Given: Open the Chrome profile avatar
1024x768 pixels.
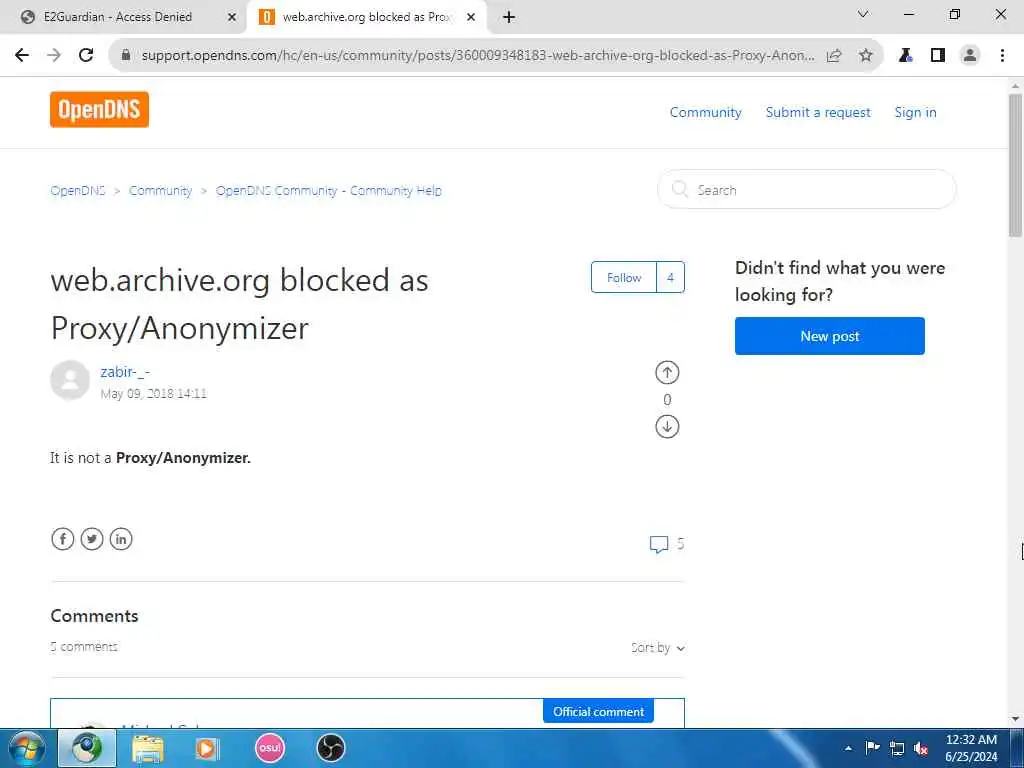Looking at the screenshot, I should coord(970,56).
